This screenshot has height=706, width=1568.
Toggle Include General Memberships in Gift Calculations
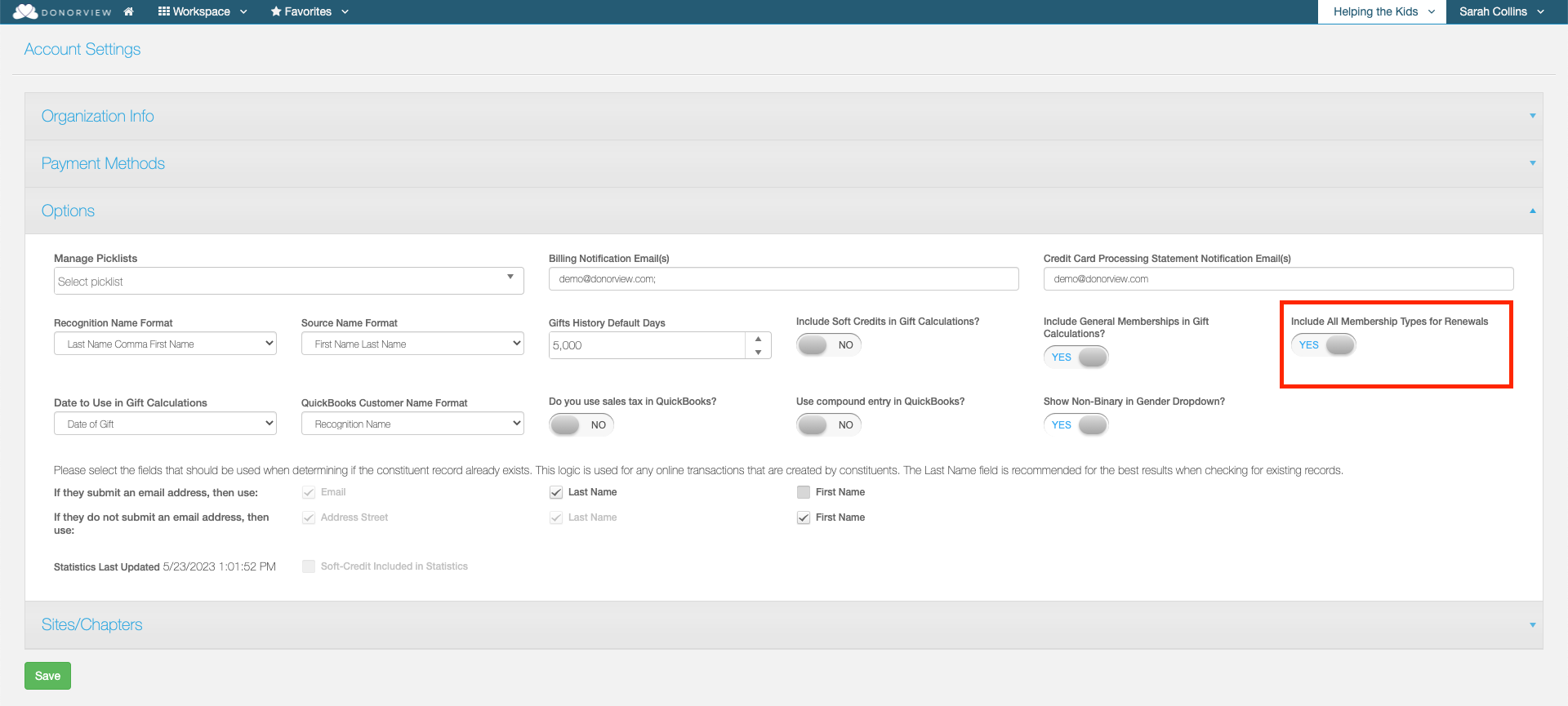(1076, 357)
